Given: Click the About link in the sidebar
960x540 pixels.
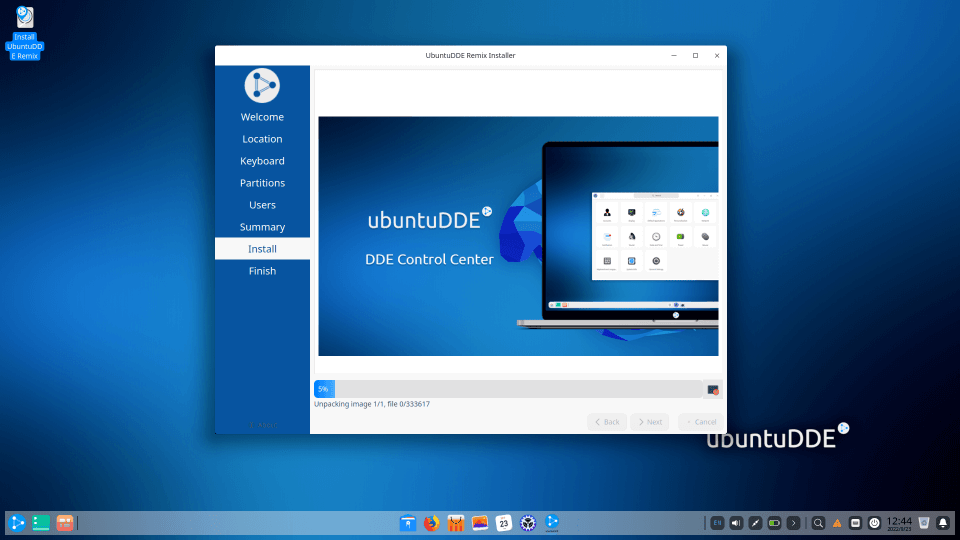Looking at the screenshot, I should [262, 424].
